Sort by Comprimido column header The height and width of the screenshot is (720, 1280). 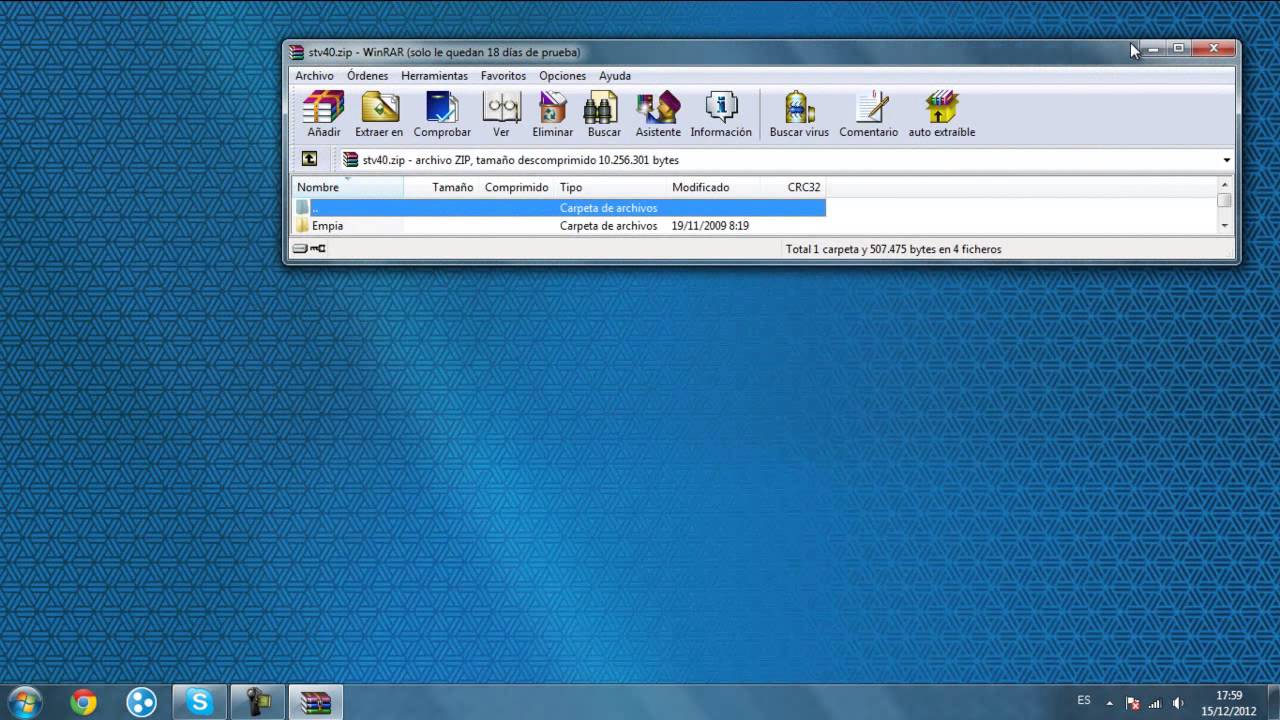click(517, 187)
